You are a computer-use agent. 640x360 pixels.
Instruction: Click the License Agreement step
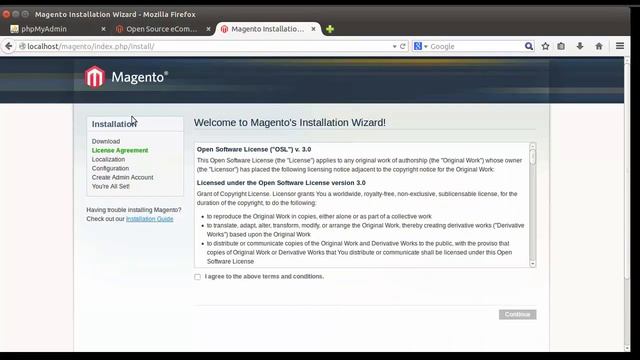pos(120,150)
